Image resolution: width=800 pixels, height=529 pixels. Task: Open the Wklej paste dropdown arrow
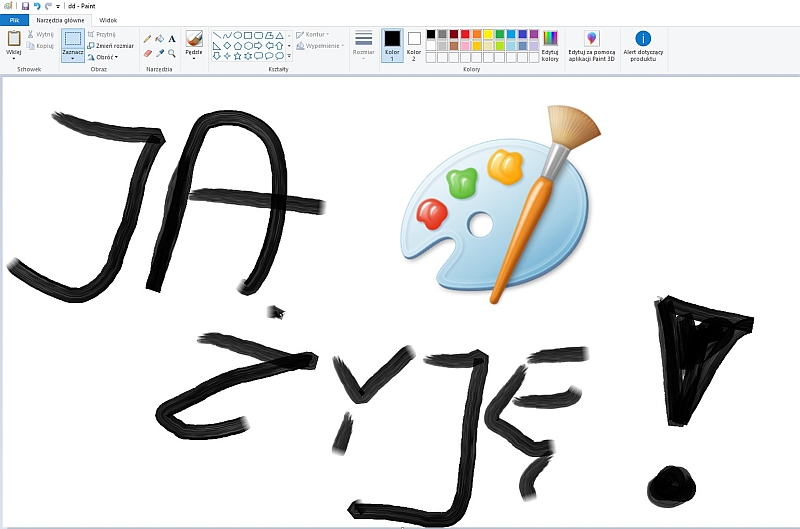[14, 59]
